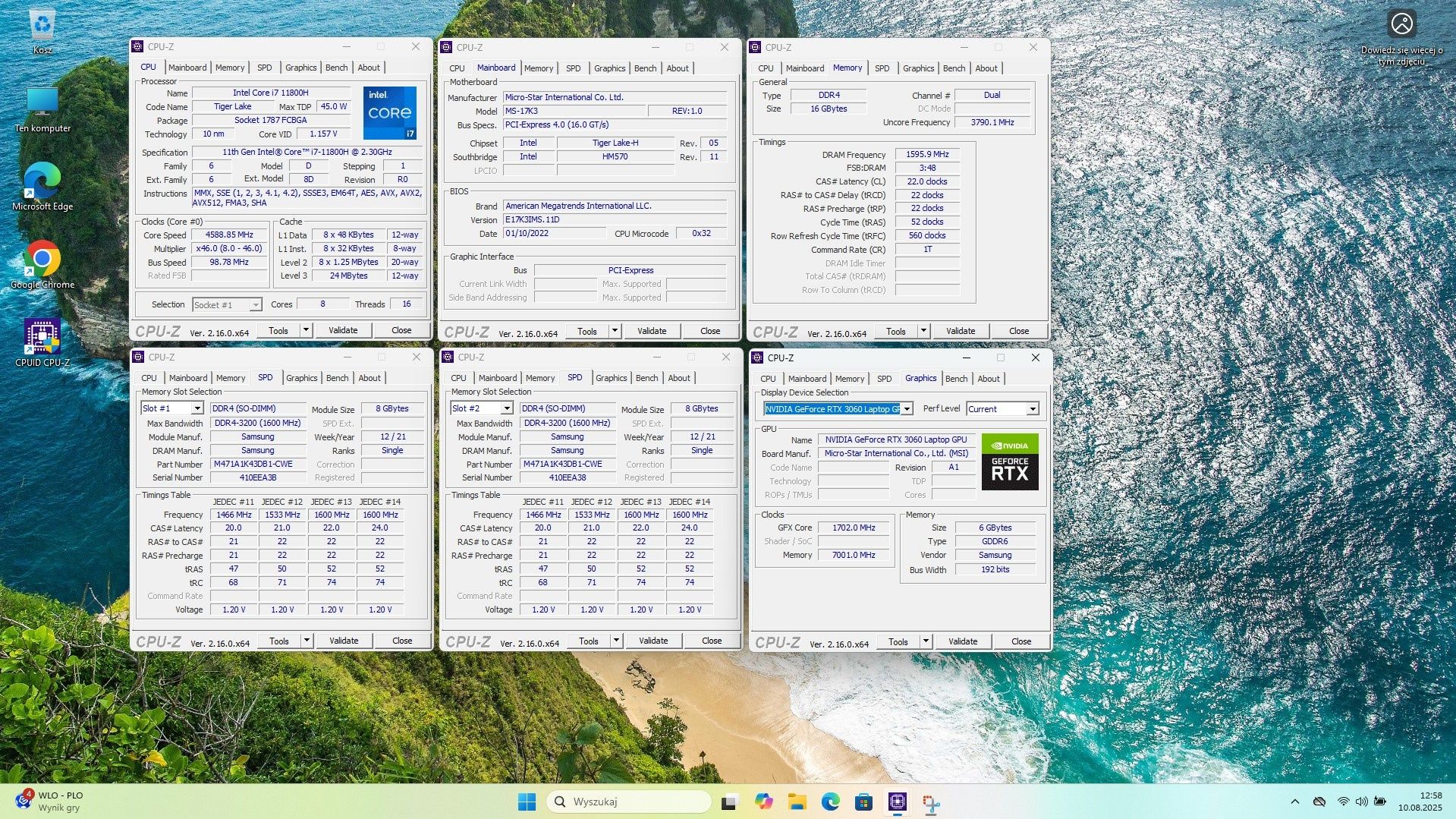The image size is (1456, 819).
Task: Switch to CPU tab in the Slot #1 window
Action: click(x=149, y=378)
